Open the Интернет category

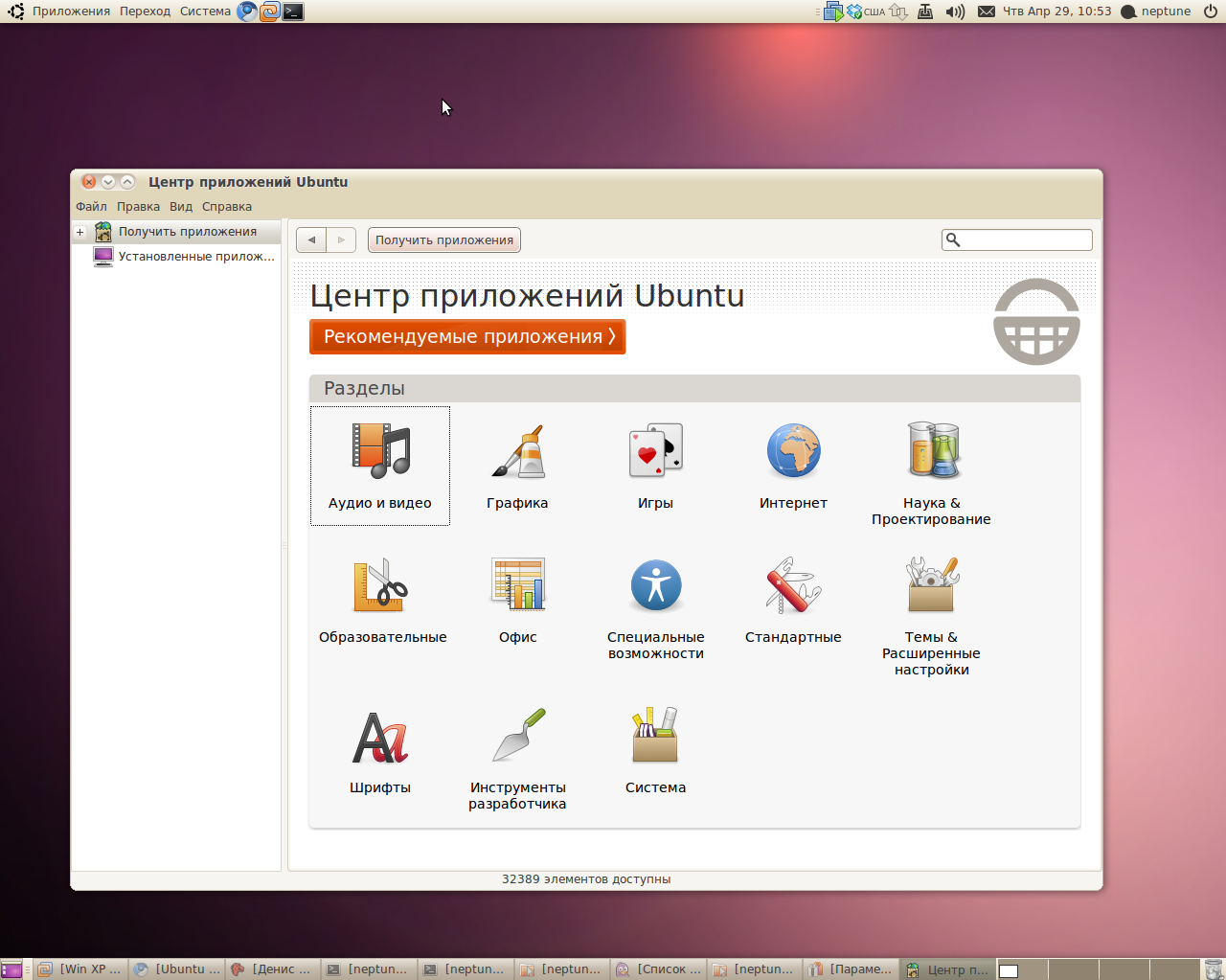[793, 466]
